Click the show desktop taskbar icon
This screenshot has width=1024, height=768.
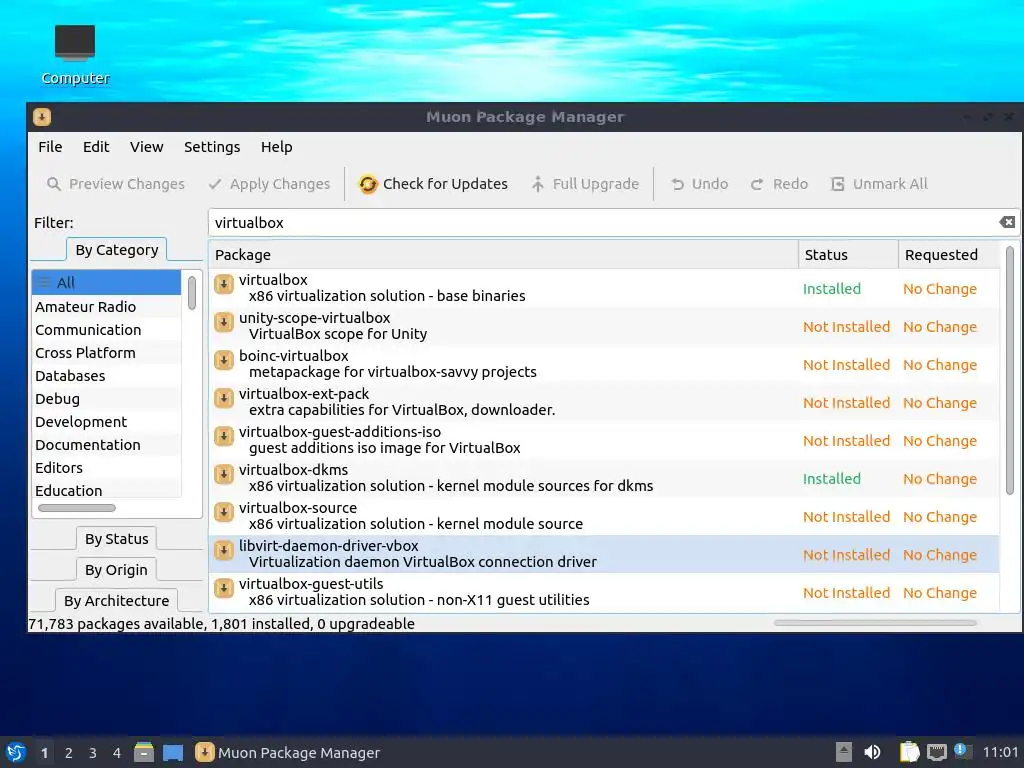point(173,752)
